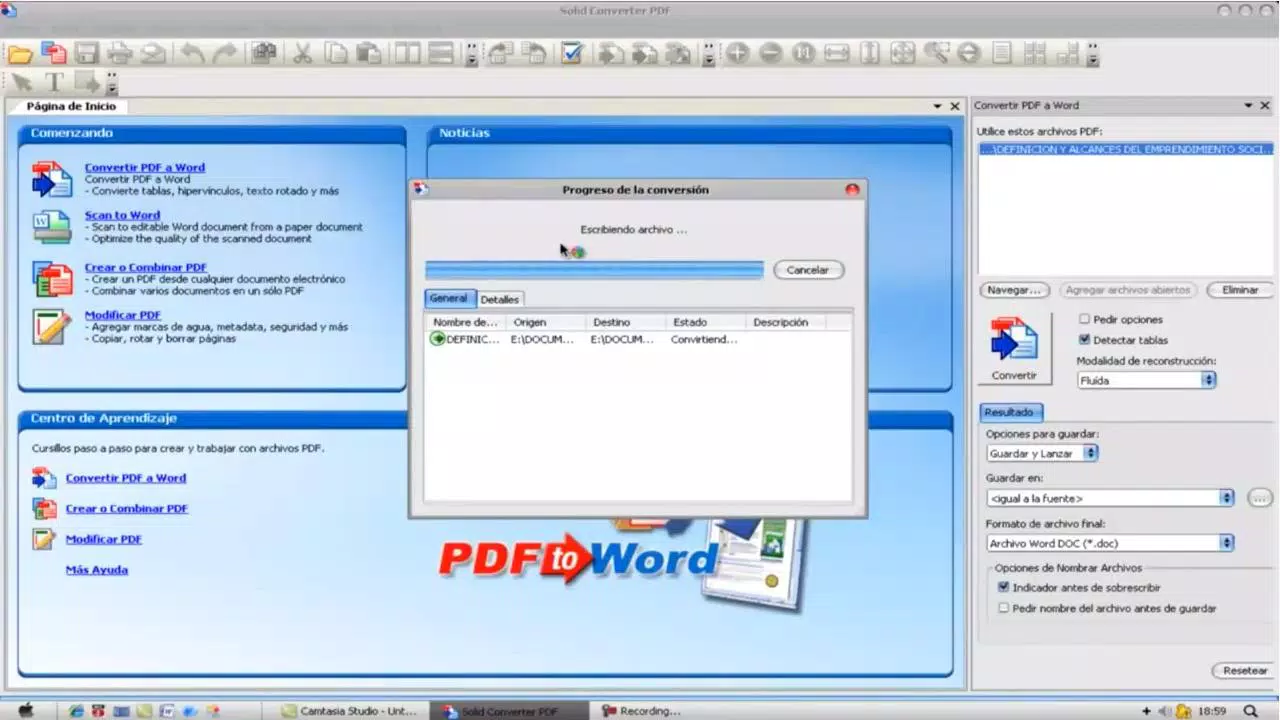
Task: Click the conversion progress bar
Action: 594,270
